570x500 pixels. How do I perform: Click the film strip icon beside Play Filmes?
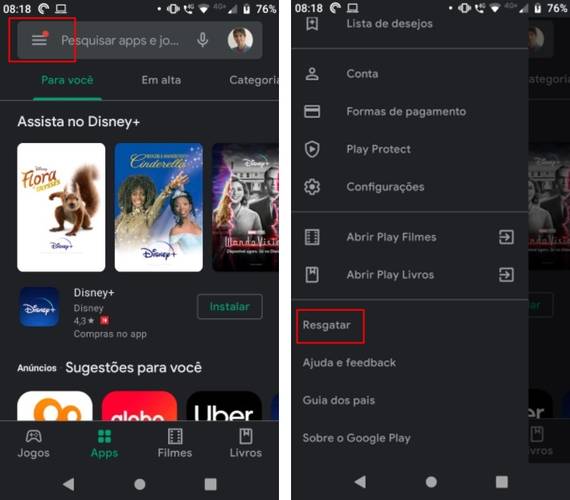coord(312,237)
